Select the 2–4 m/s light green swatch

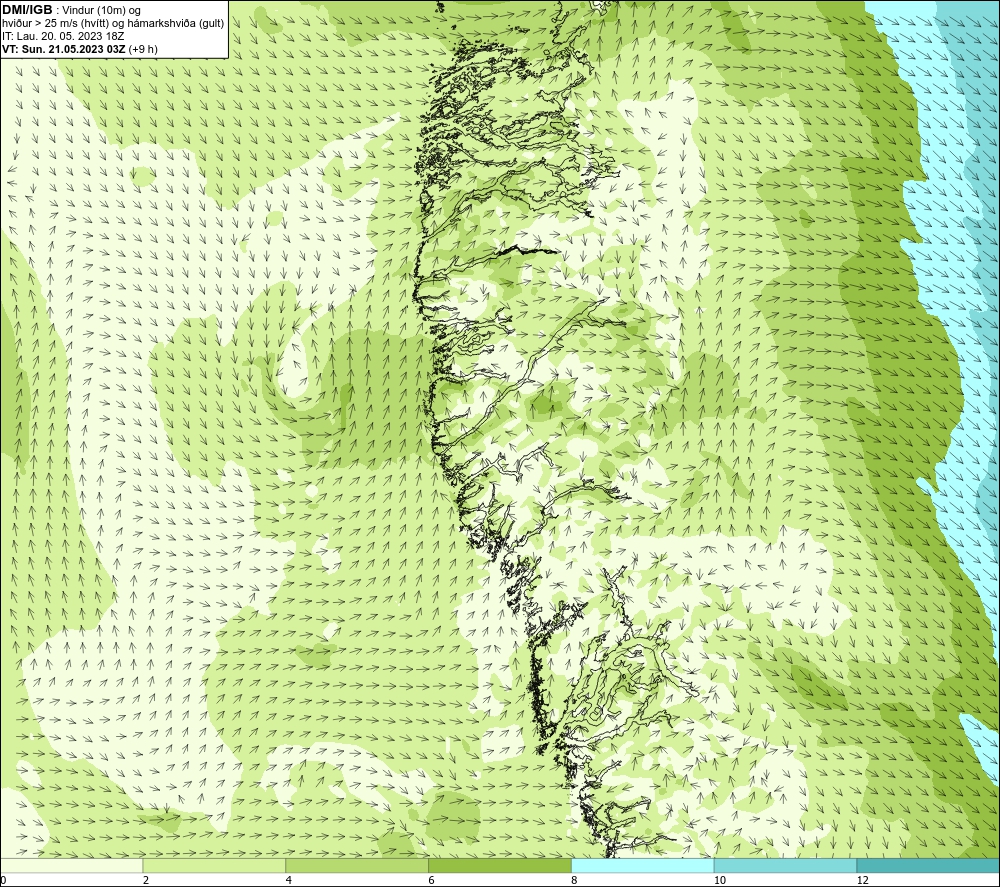click(214, 866)
